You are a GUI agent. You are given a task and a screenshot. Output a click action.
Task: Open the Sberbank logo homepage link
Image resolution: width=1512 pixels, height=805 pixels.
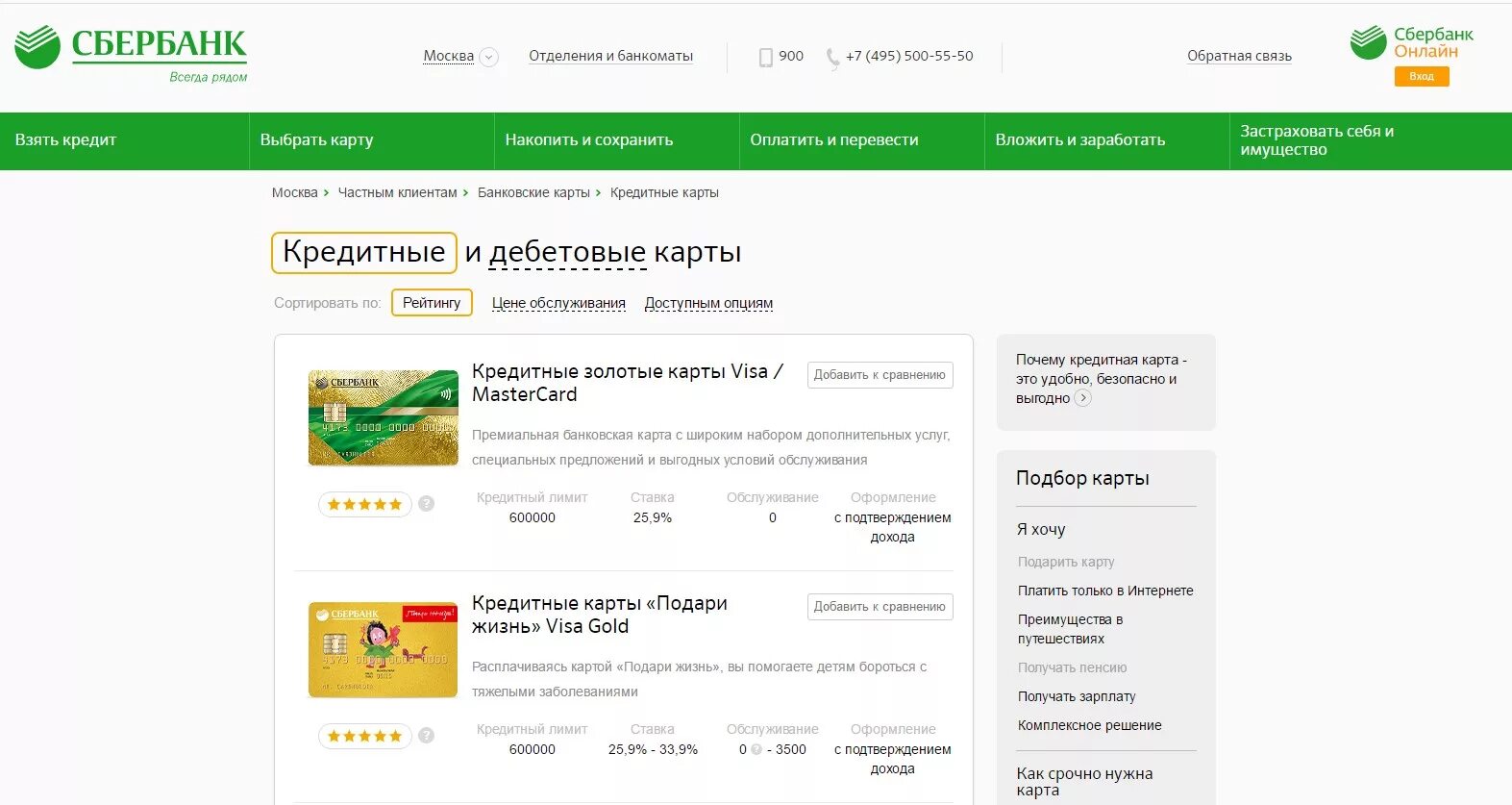131,53
